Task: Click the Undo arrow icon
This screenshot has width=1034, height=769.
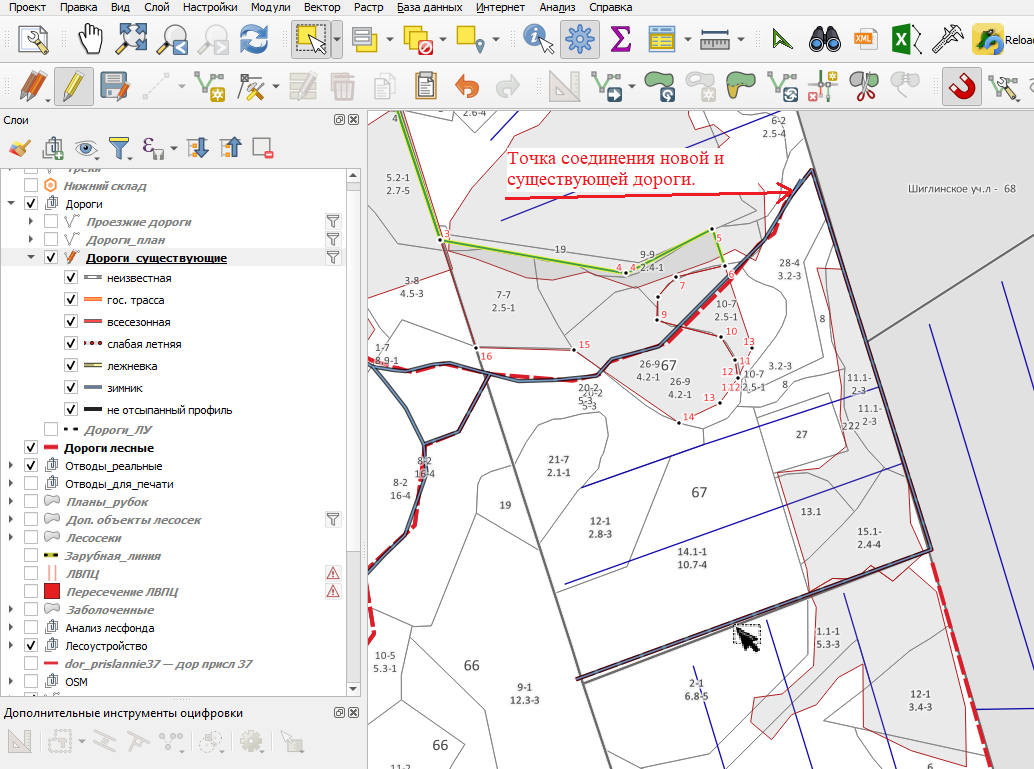Action: pyautogui.click(x=467, y=86)
